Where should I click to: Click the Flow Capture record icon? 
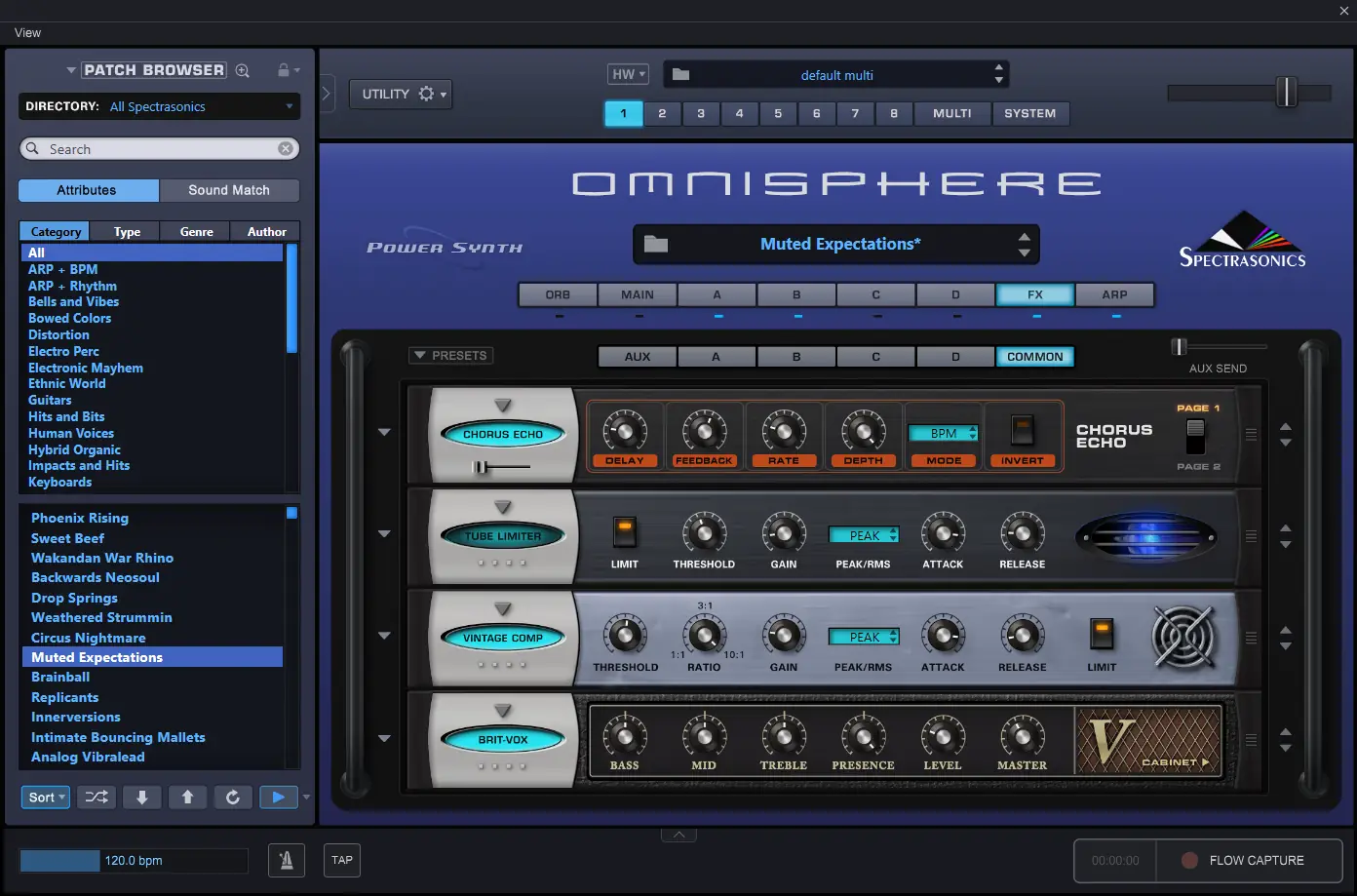(1189, 860)
